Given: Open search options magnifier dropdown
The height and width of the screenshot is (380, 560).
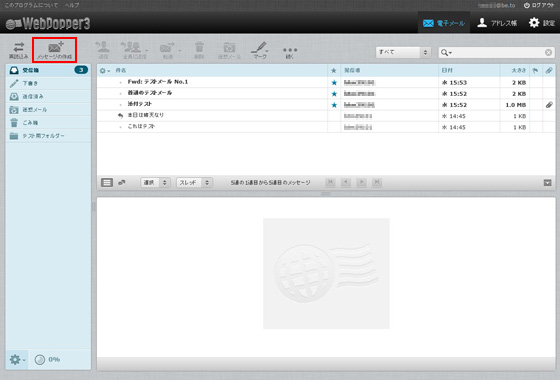Looking at the screenshot, I should pos(446,53).
